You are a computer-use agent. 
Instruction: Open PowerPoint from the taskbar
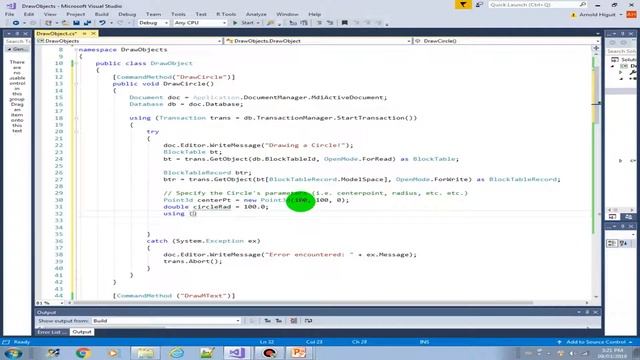coord(298,353)
